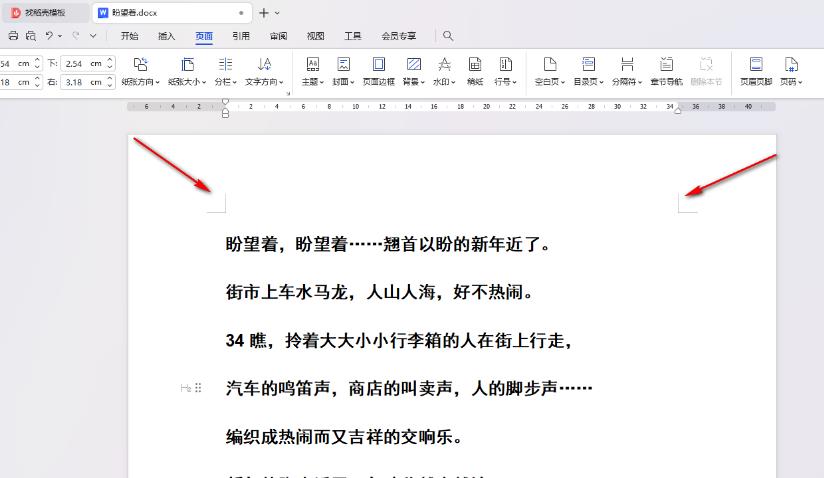Open the 封面 cover page dropdown
Screen dimensions: 824x478
coord(344,71)
